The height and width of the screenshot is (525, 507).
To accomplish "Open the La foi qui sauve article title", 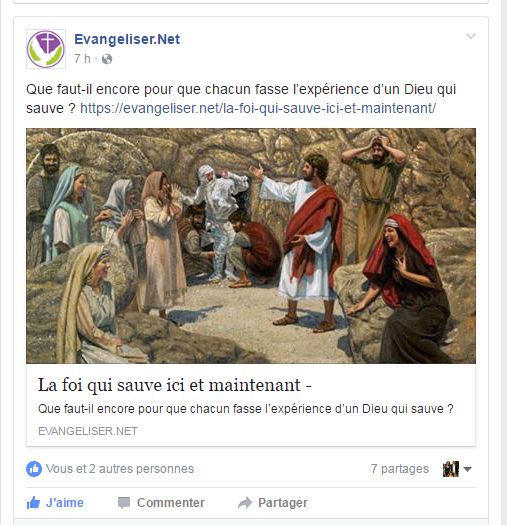I will (175, 385).
